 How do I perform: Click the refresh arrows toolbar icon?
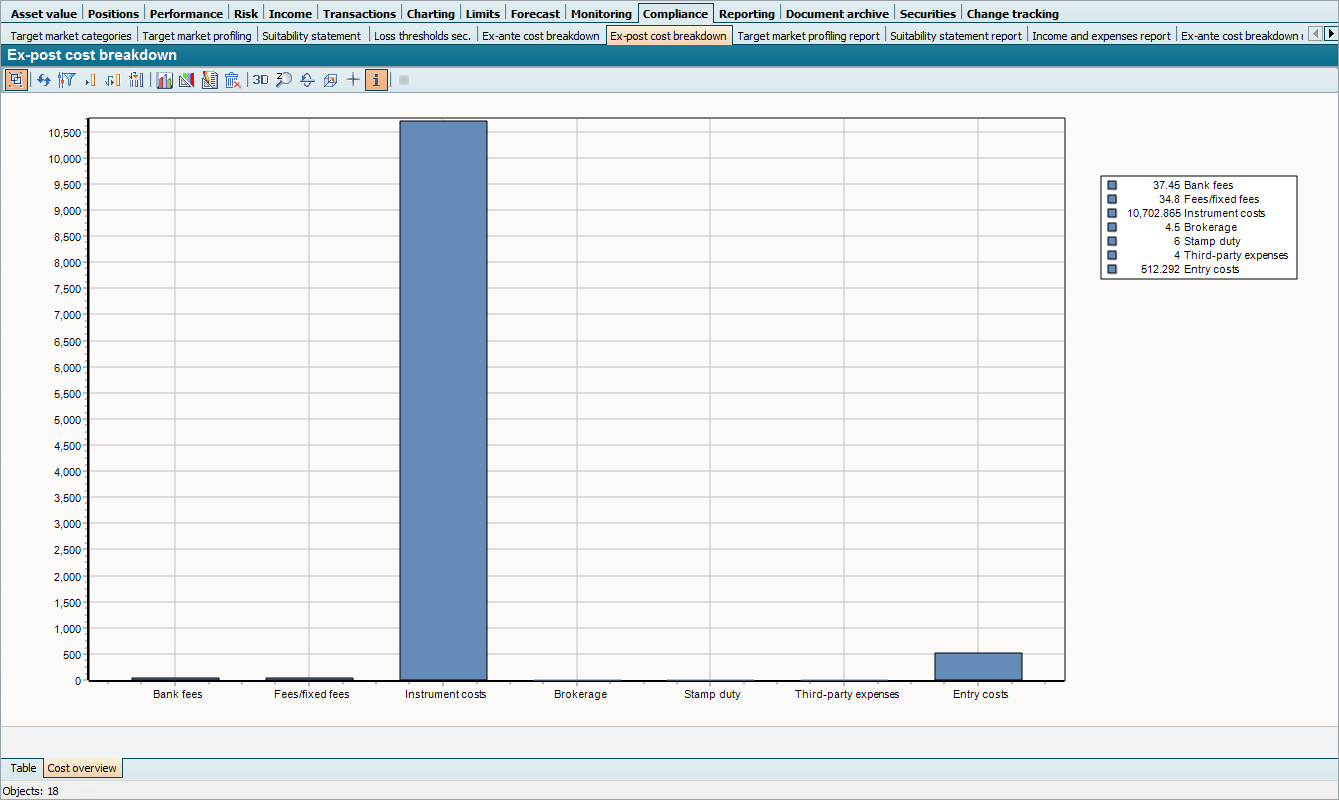click(44, 80)
